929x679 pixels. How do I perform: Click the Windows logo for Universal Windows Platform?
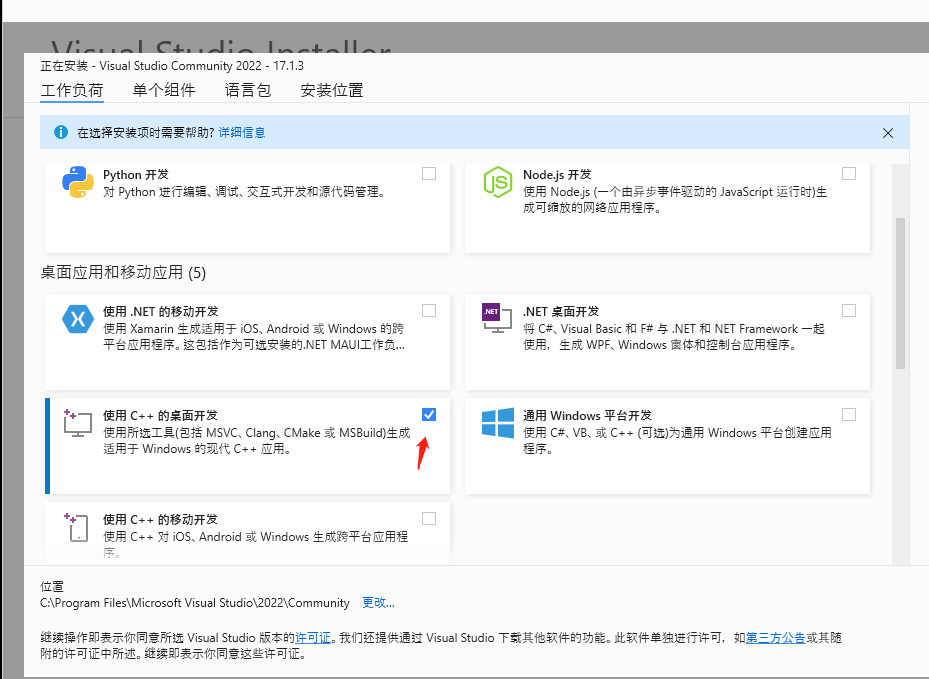click(498, 423)
